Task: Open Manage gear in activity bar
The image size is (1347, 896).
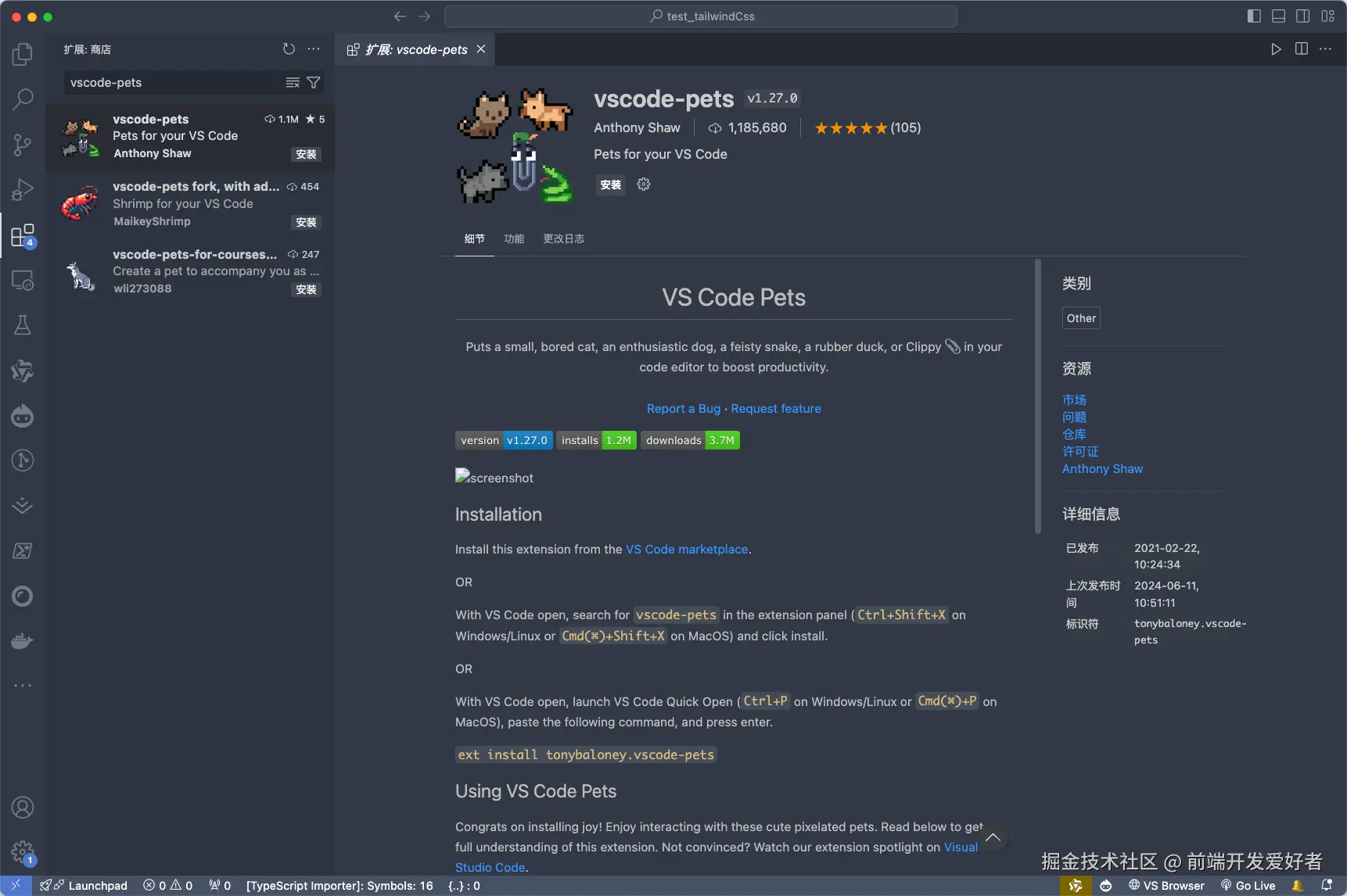Action: coord(23,852)
